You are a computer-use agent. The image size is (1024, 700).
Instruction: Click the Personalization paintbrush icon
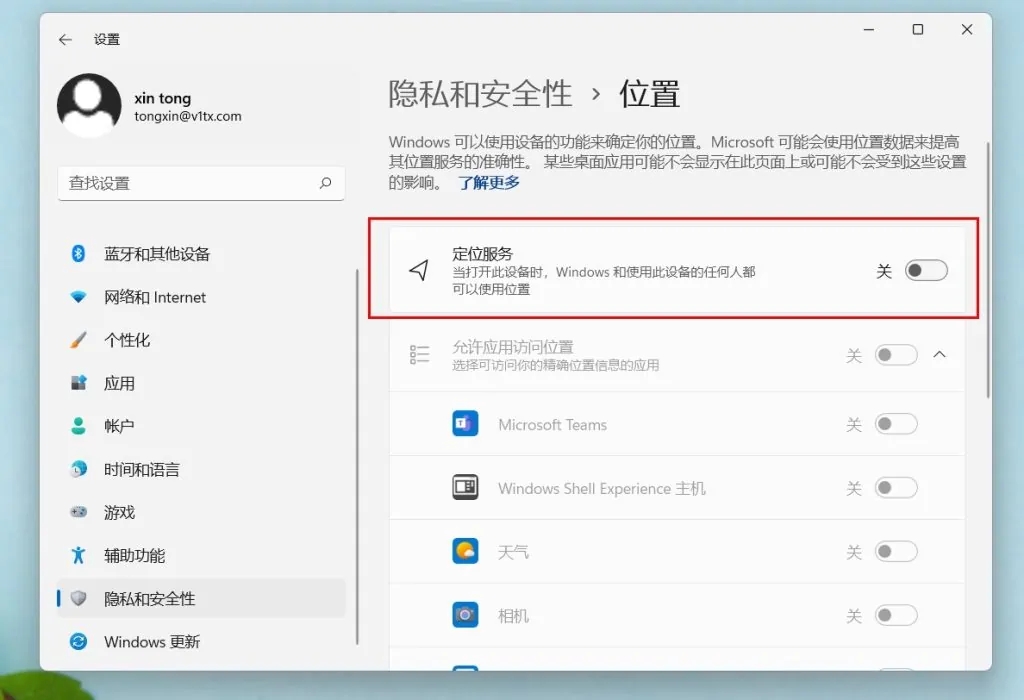pos(78,340)
